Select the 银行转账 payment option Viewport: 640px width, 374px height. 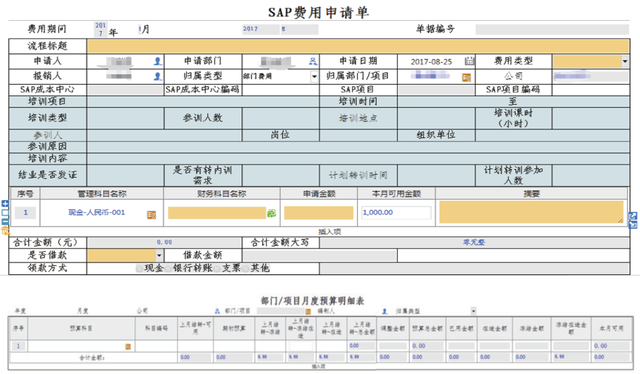(169, 269)
